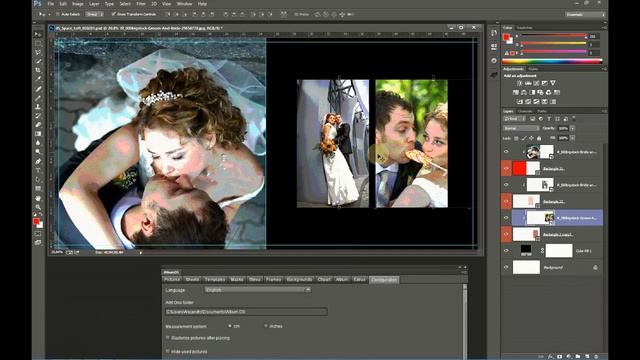Image resolution: width=640 pixels, height=360 pixels.
Task: Select the Rectangle shape tool
Action: tap(38, 189)
